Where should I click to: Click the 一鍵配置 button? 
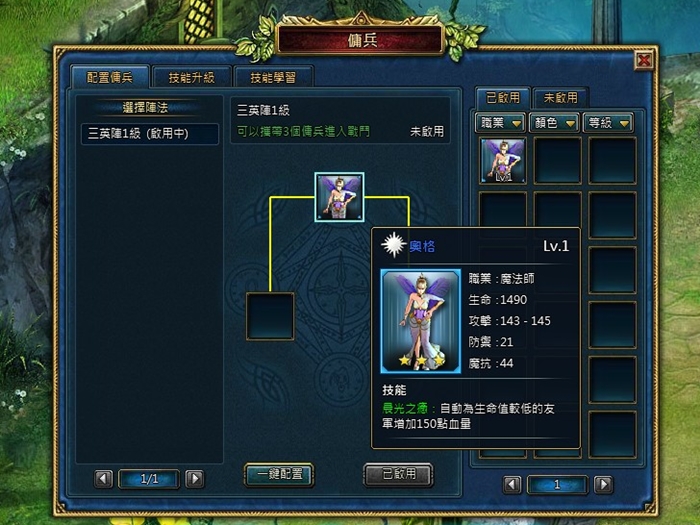tap(279, 475)
